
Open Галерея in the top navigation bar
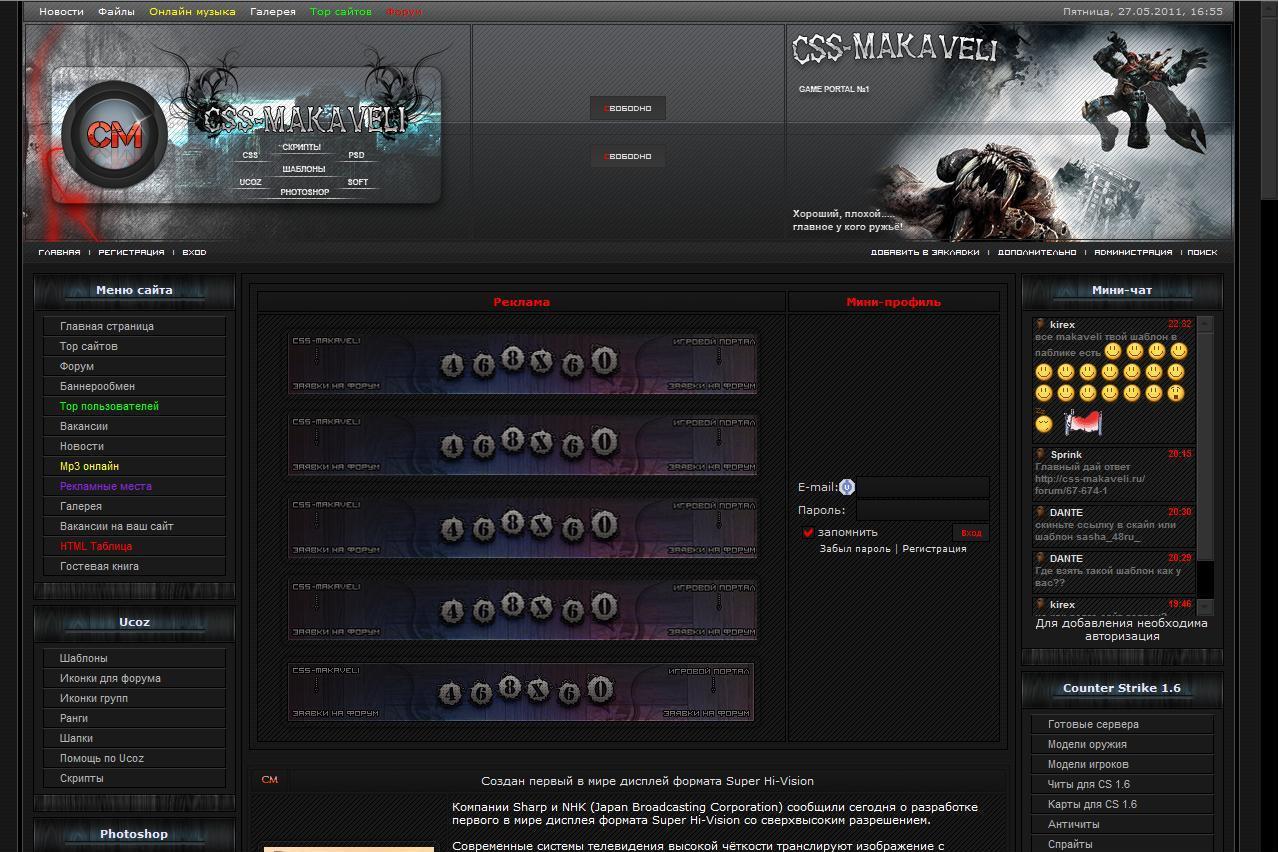[x=273, y=12]
